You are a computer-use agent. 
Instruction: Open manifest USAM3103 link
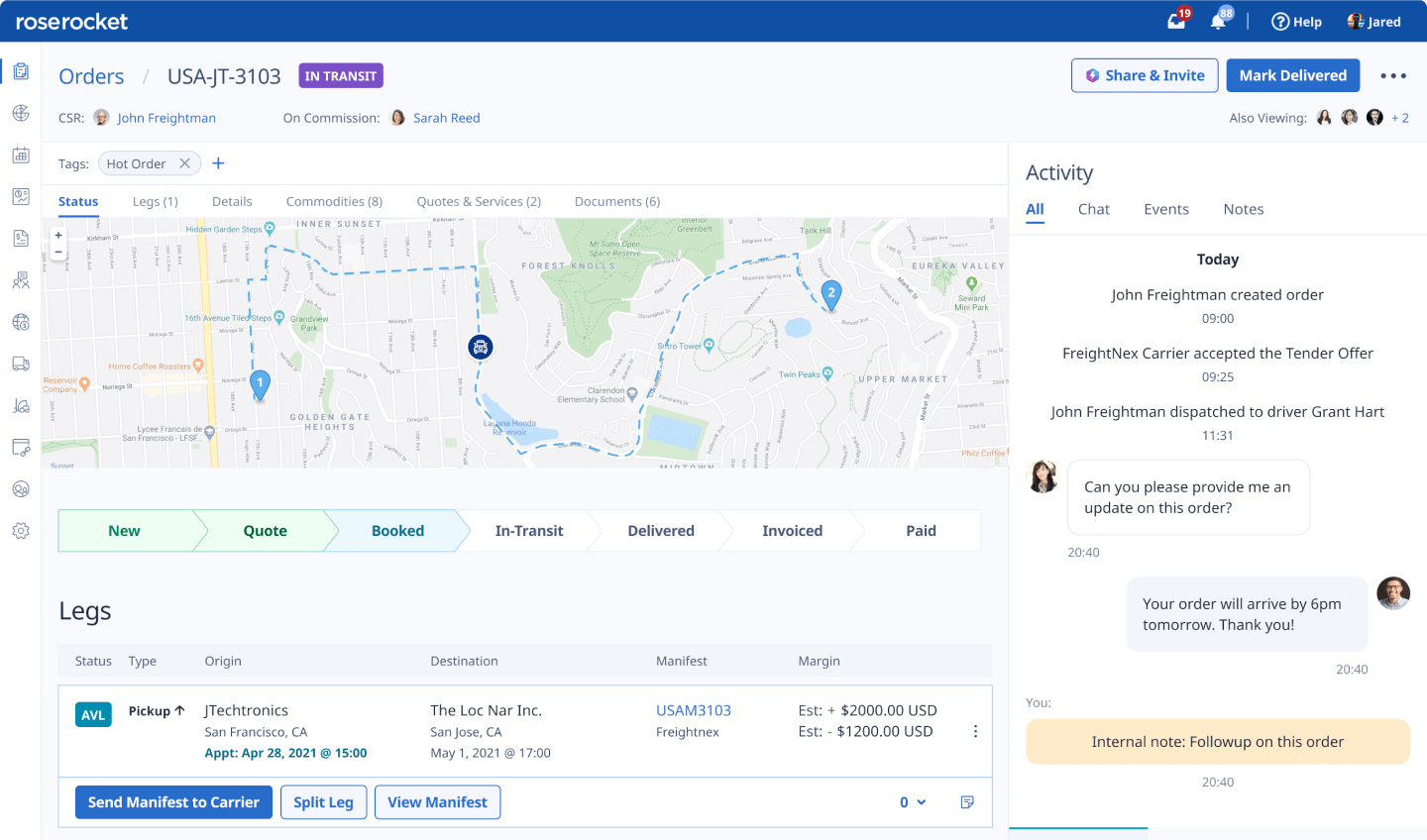pyautogui.click(x=695, y=710)
